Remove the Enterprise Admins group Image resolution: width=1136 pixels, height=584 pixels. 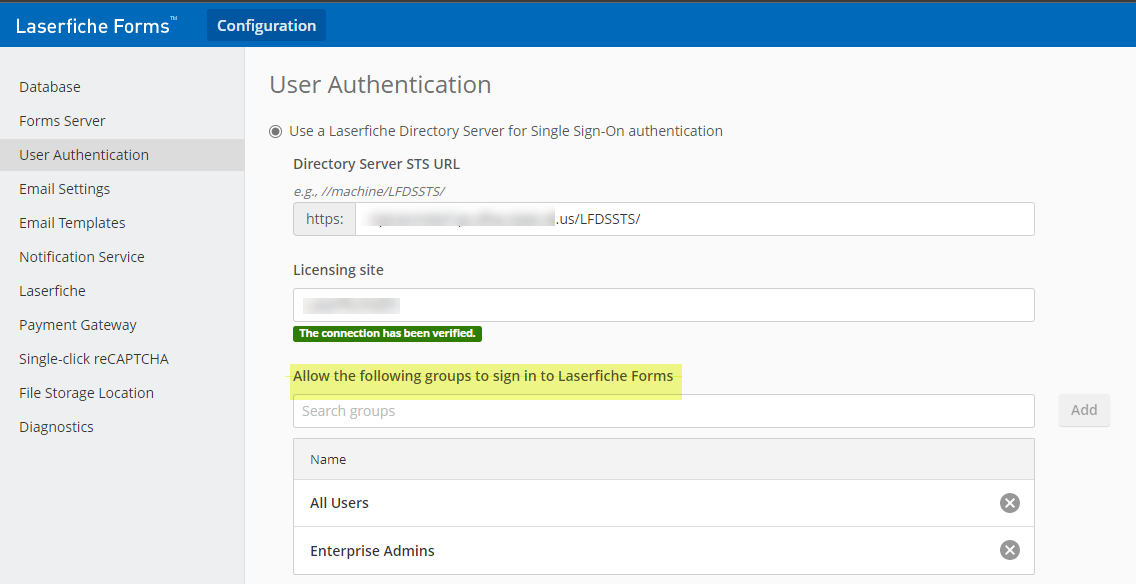pyautogui.click(x=1009, y=550)
